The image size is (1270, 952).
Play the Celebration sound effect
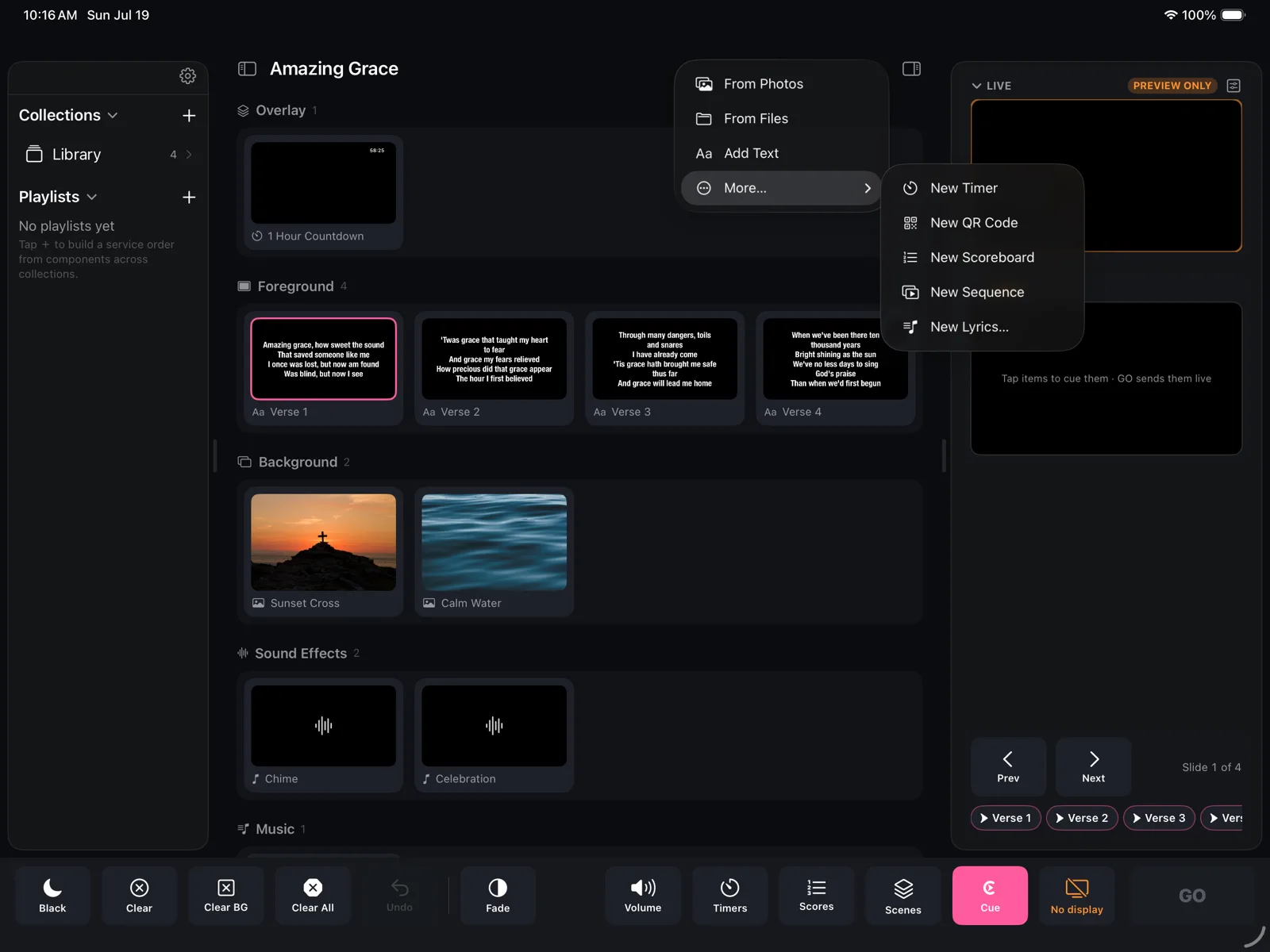(494, 736)
